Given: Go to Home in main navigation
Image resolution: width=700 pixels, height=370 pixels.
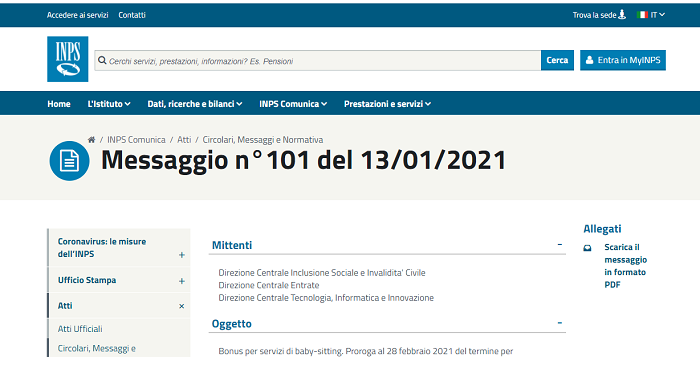Looking at the screenshot, I should pos(59,104).
